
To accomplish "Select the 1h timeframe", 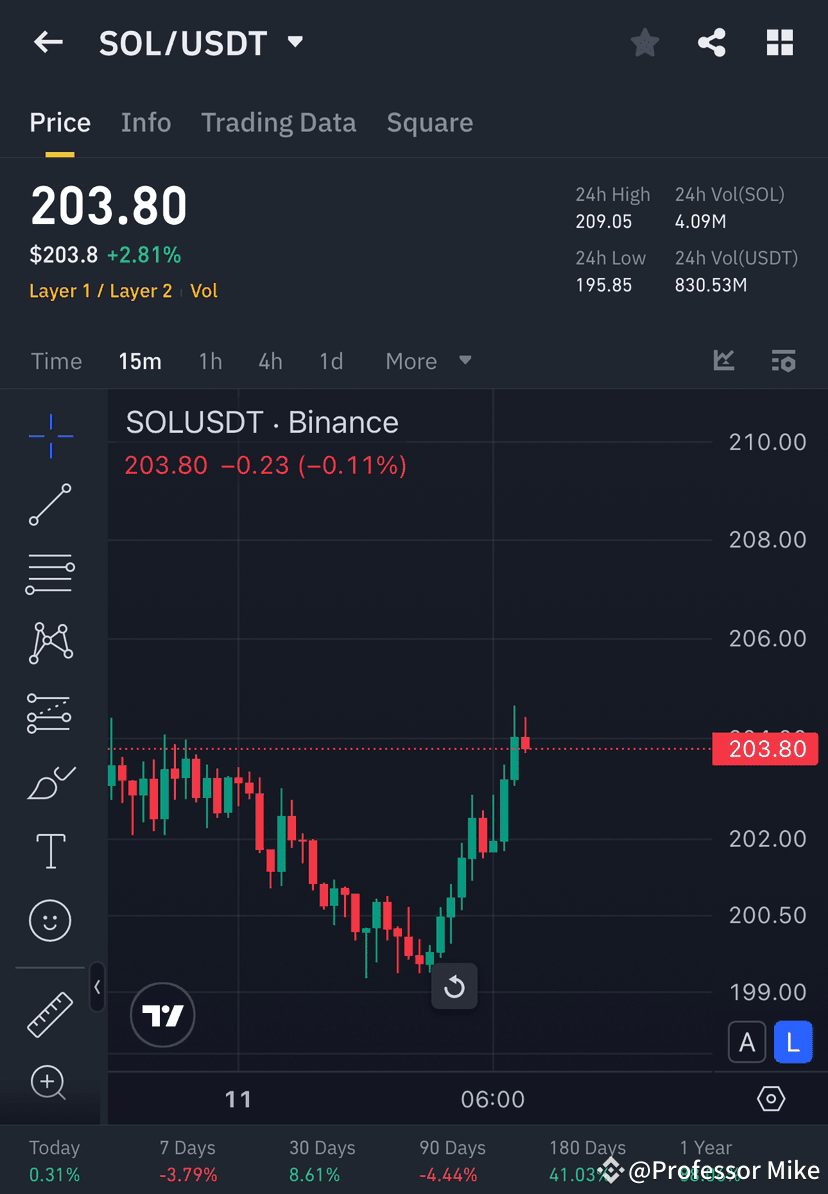I will pyautogui.click(x=210, y=361).
